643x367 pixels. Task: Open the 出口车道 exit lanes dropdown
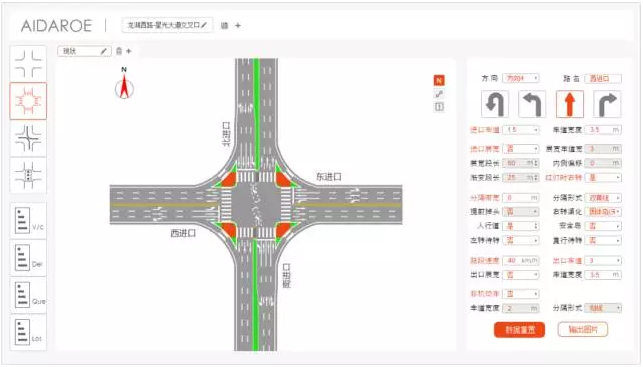pos(603,261)
